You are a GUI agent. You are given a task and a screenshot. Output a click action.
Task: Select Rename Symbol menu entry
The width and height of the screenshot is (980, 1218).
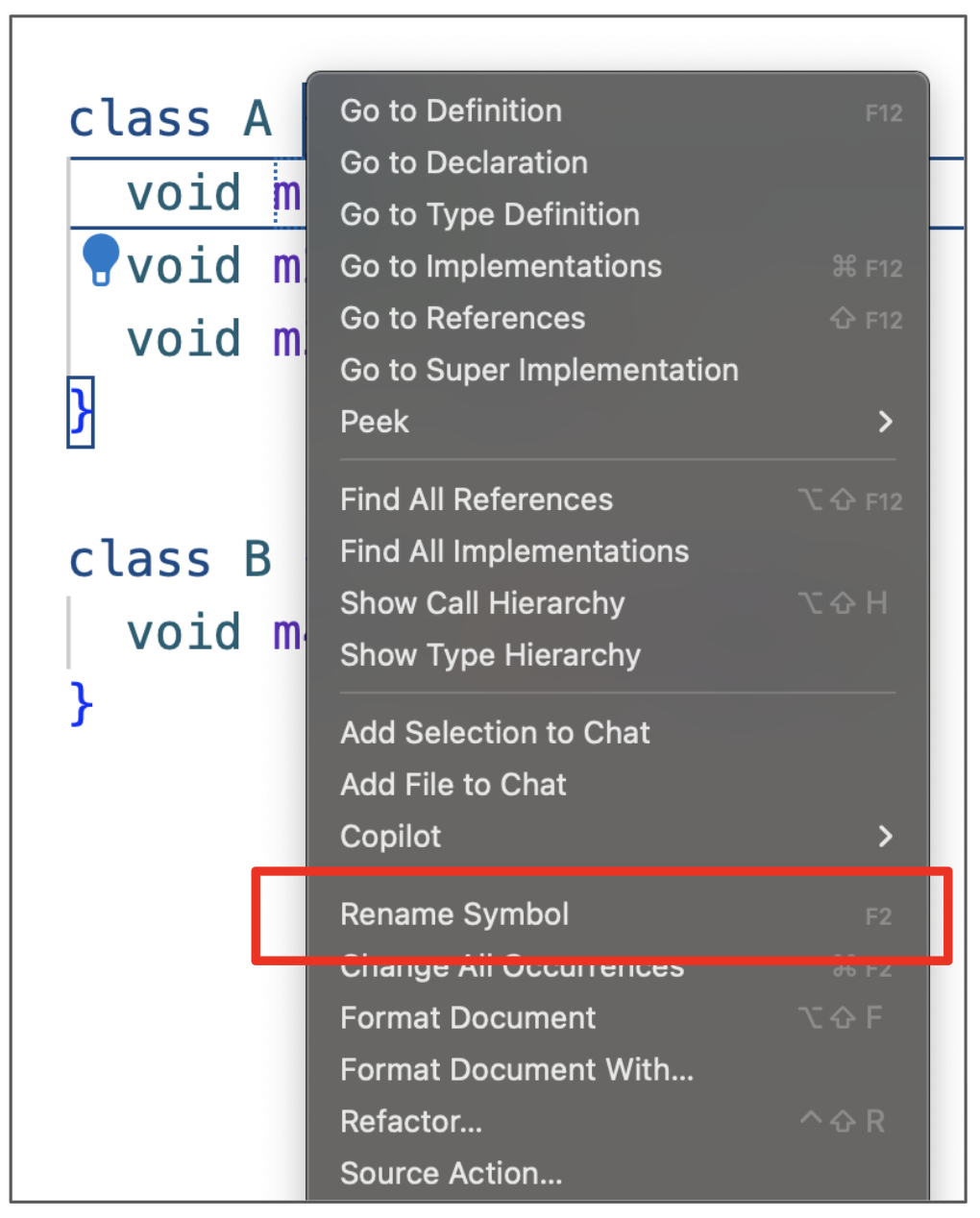pos(454,915)
